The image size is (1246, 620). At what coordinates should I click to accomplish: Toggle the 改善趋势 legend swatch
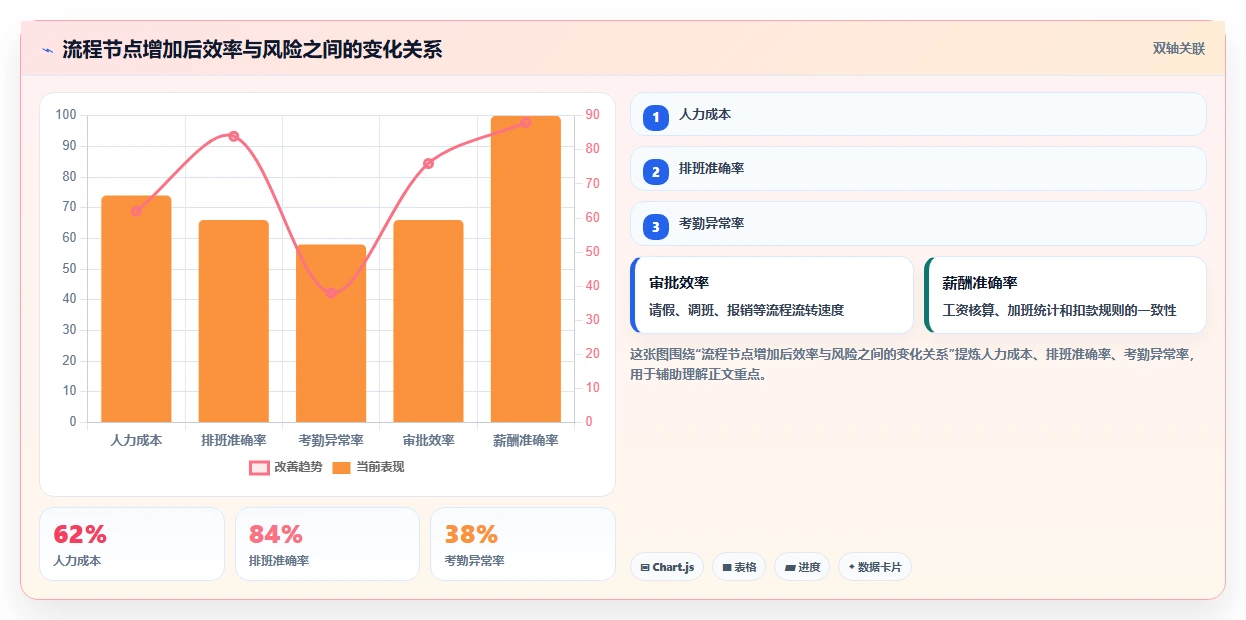click(259, 468)
